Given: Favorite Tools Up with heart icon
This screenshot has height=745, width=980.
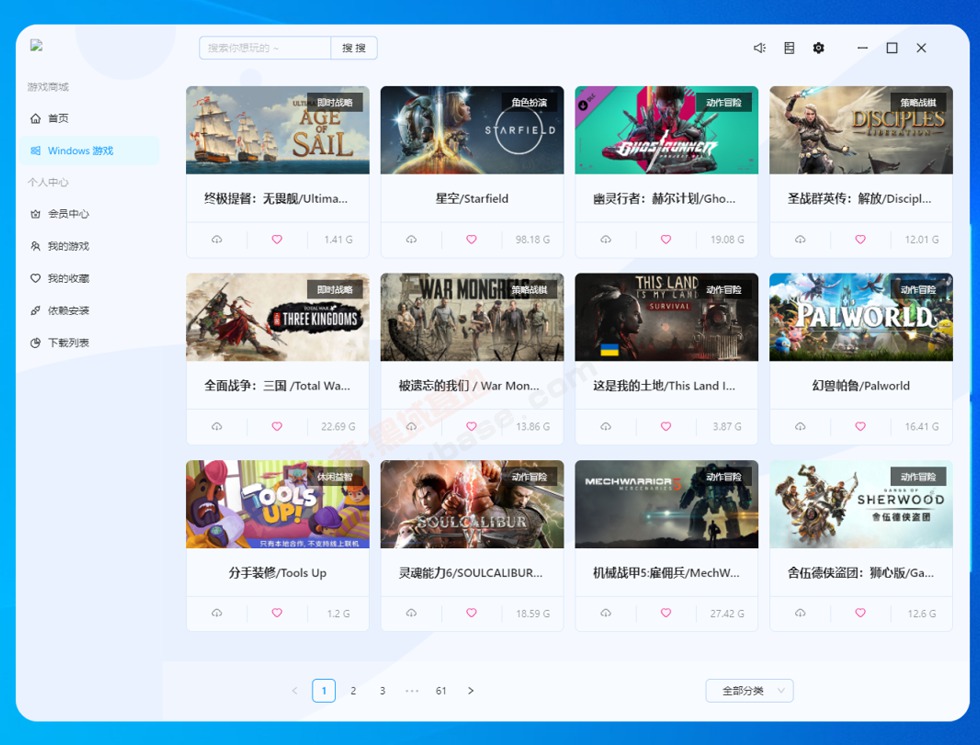Looking at the screenshot, I should coord(277,613).
